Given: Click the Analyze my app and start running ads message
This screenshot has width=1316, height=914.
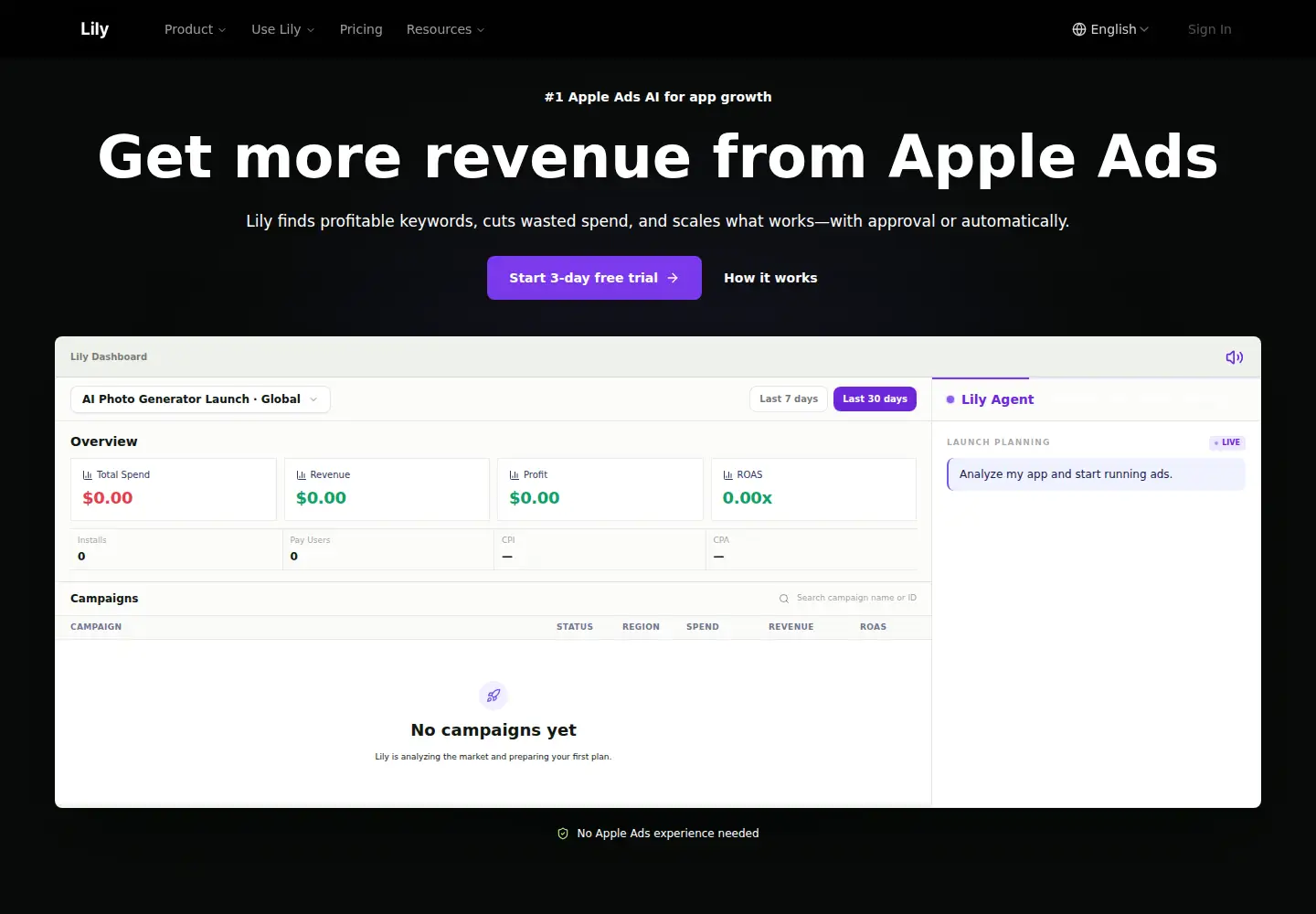Looking at the screenshot, I should tap(1096, 474).
